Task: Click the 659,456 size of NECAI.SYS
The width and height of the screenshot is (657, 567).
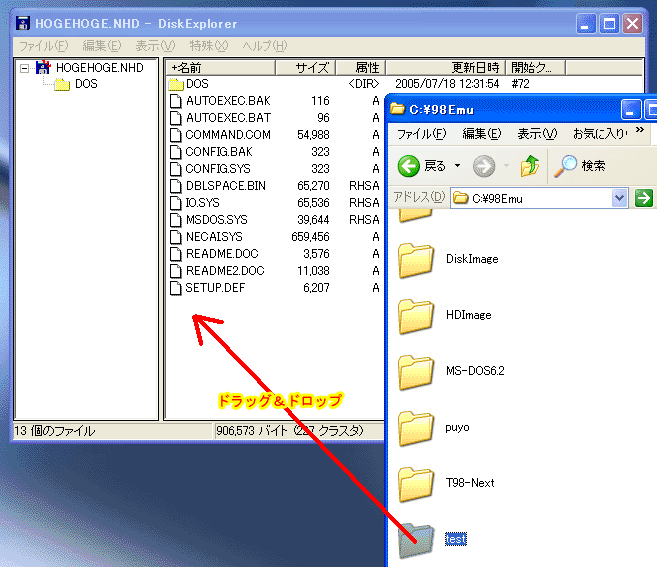Action: pyautogui.click(x=310, y=237)
